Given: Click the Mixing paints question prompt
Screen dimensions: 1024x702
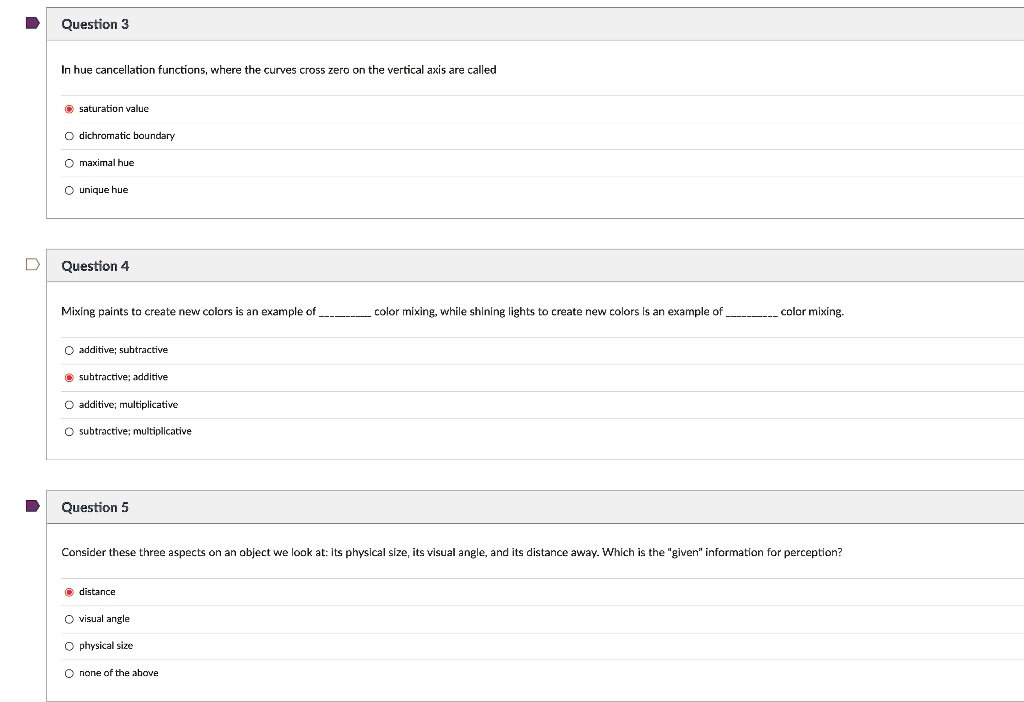Looking at the screenshot, I should (x=450, y=311).
